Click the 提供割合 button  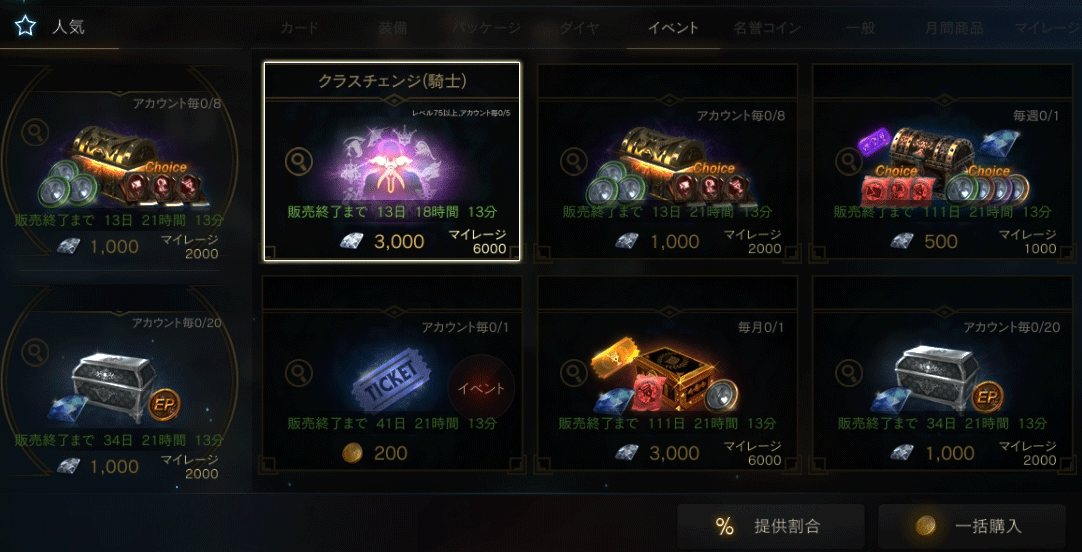771,526
